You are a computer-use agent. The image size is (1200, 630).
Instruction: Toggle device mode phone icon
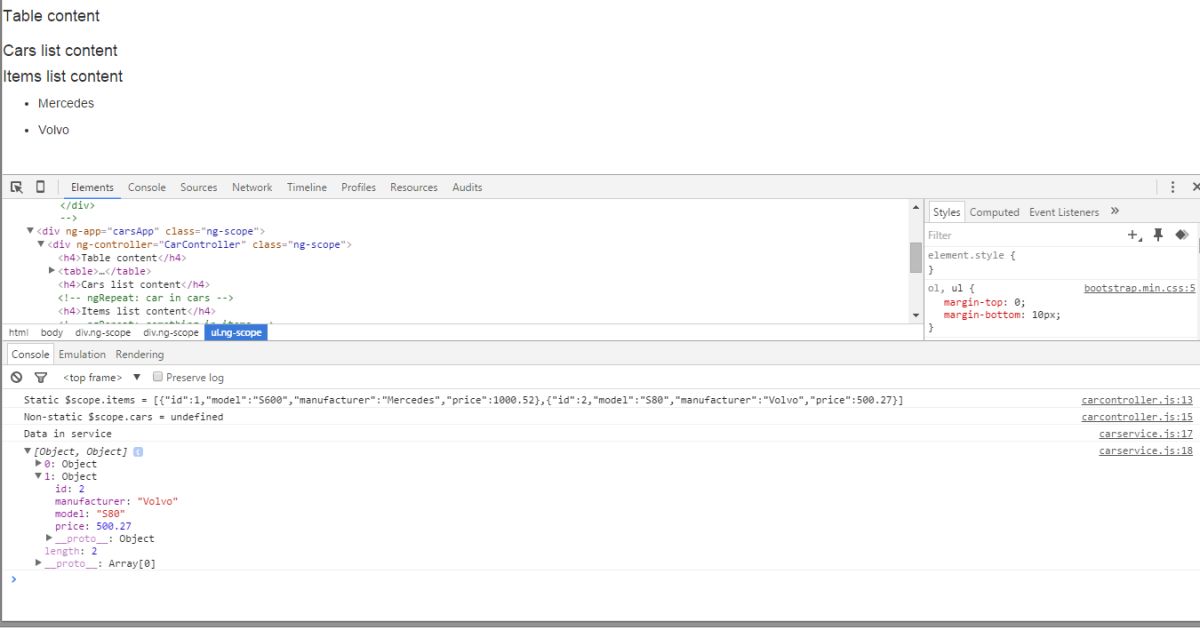tap(40, 187)
